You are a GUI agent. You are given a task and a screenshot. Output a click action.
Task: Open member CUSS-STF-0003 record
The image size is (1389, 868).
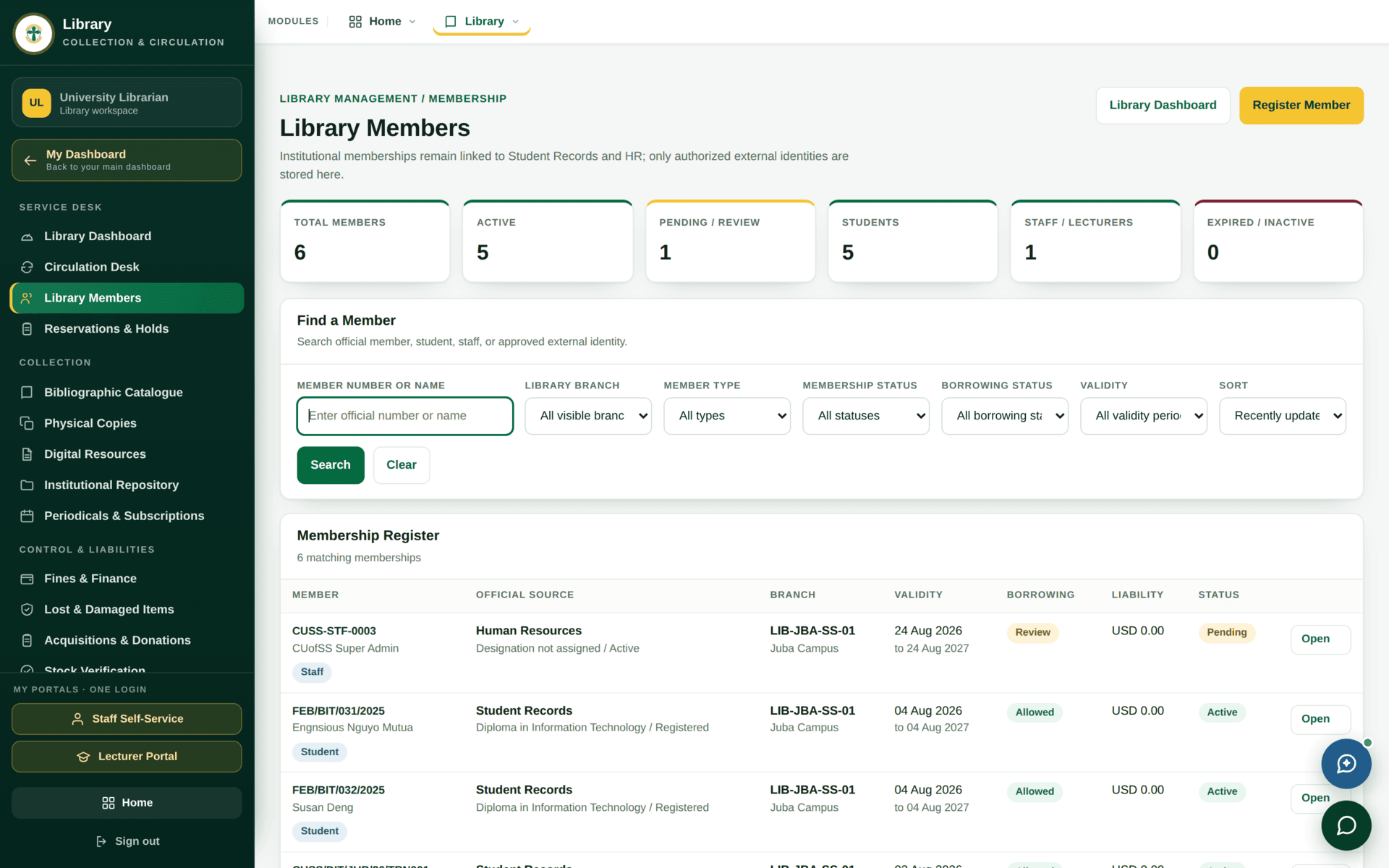pyautogui.click(x=1320, y=639)
